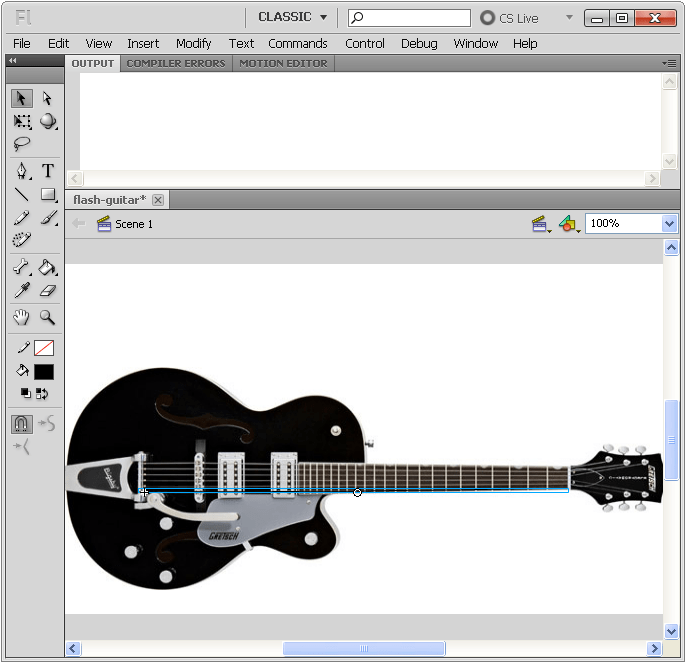
Task: Open the Debug menu
Action: click(419, 43)
